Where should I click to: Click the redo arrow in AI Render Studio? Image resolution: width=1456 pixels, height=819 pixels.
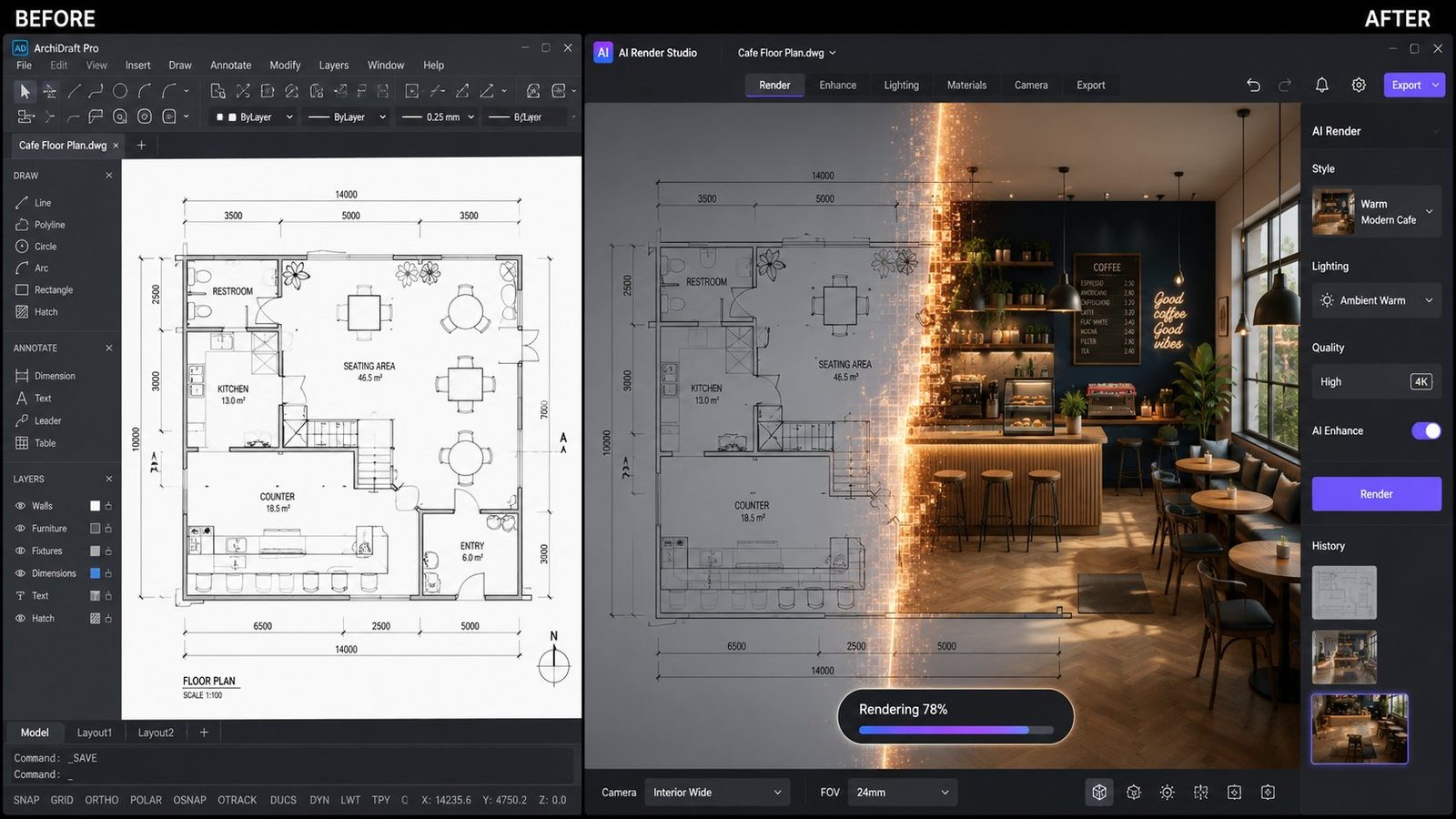[1285, 85]
